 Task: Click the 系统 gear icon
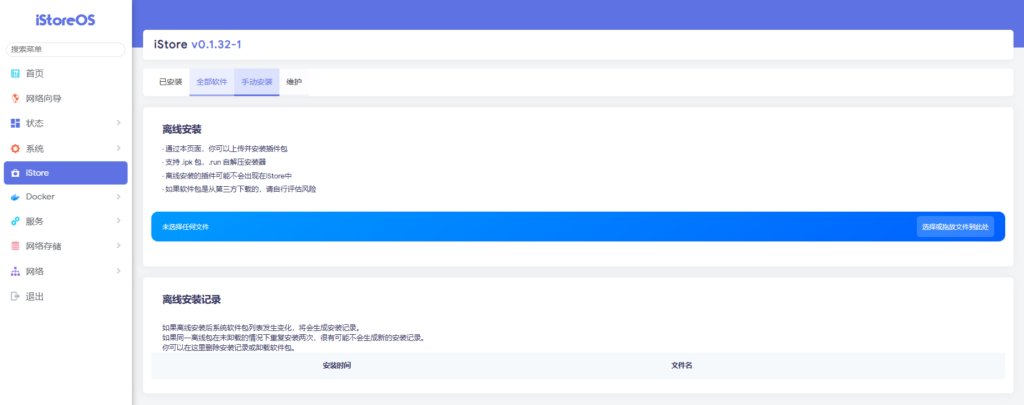click(x=16, y=148)
